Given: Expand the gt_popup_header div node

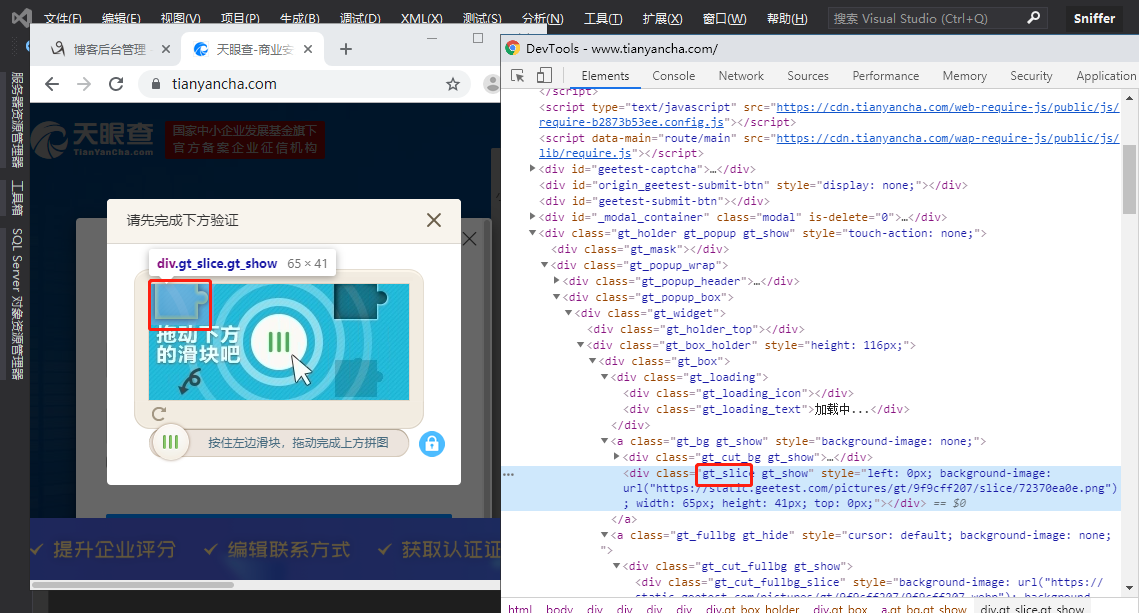Looking at the screenshot, I should (556, 280).
